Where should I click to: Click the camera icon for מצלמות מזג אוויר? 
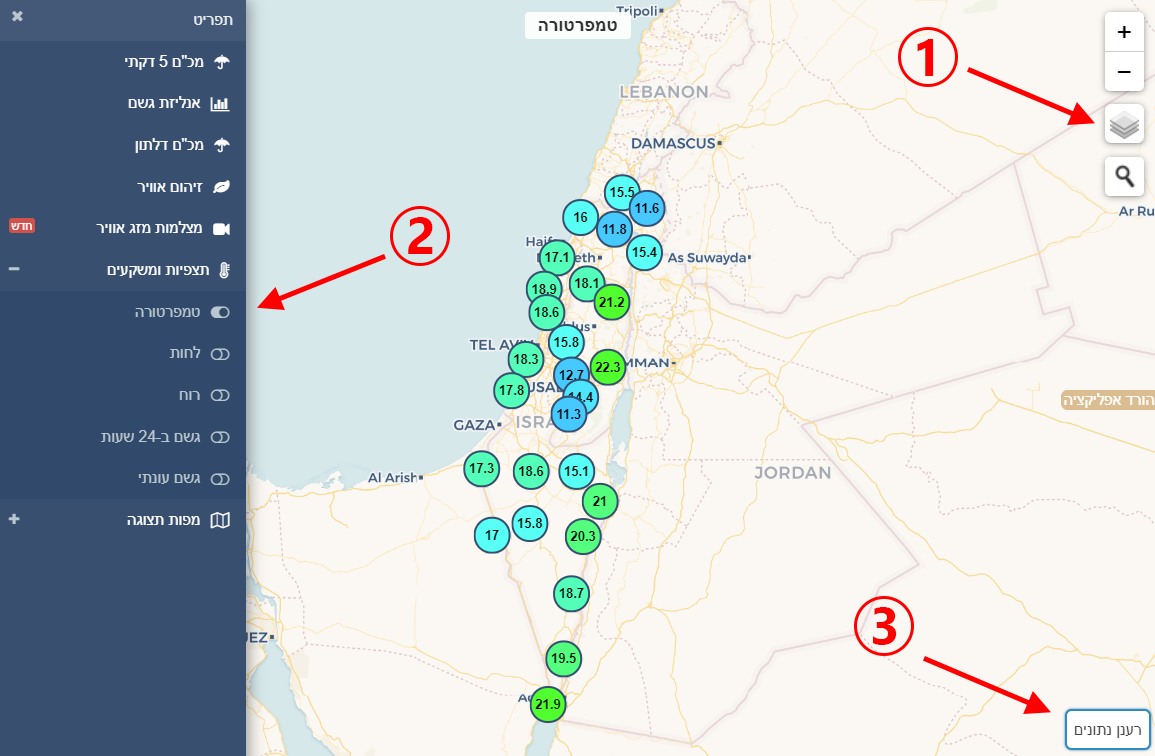[x=221, y=229]
